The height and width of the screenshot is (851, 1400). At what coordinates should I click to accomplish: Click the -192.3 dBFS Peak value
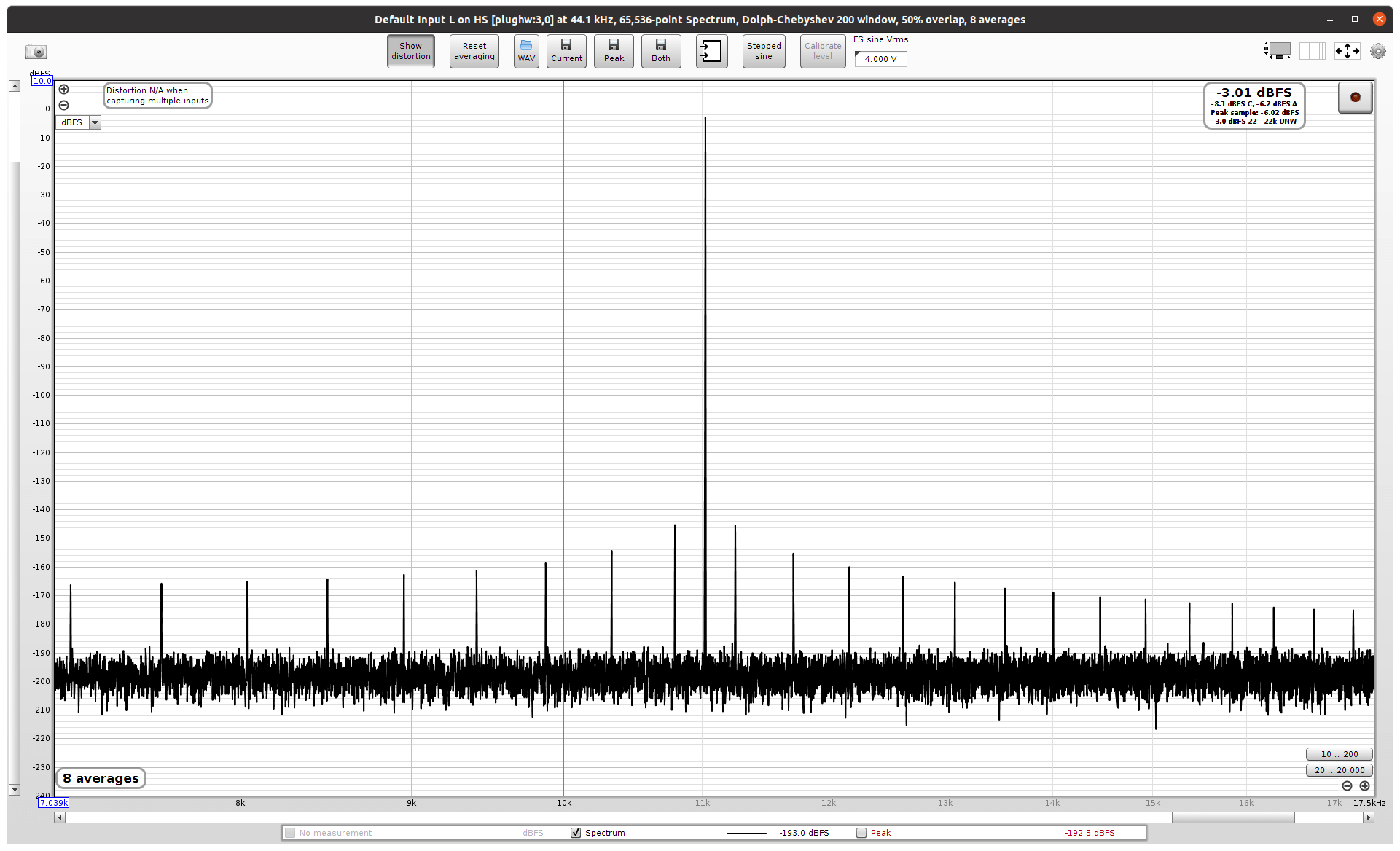[1090, 833]
